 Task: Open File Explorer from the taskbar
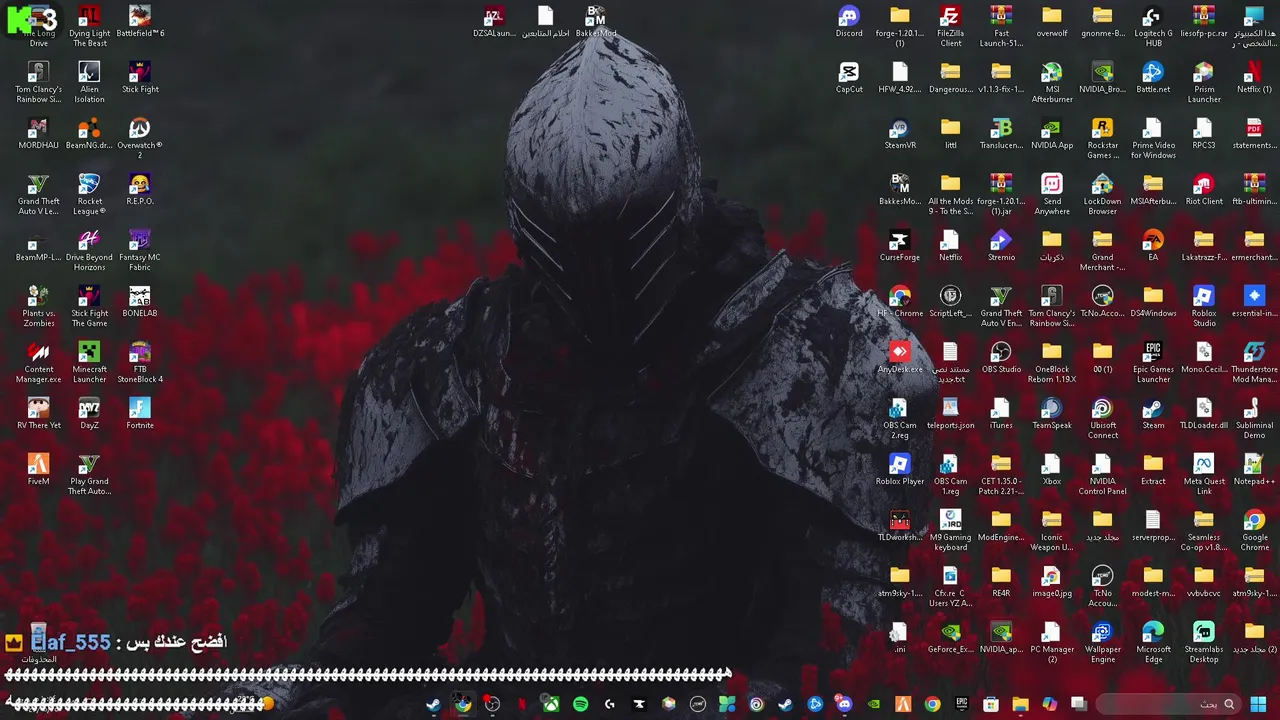coord(1020,705)
